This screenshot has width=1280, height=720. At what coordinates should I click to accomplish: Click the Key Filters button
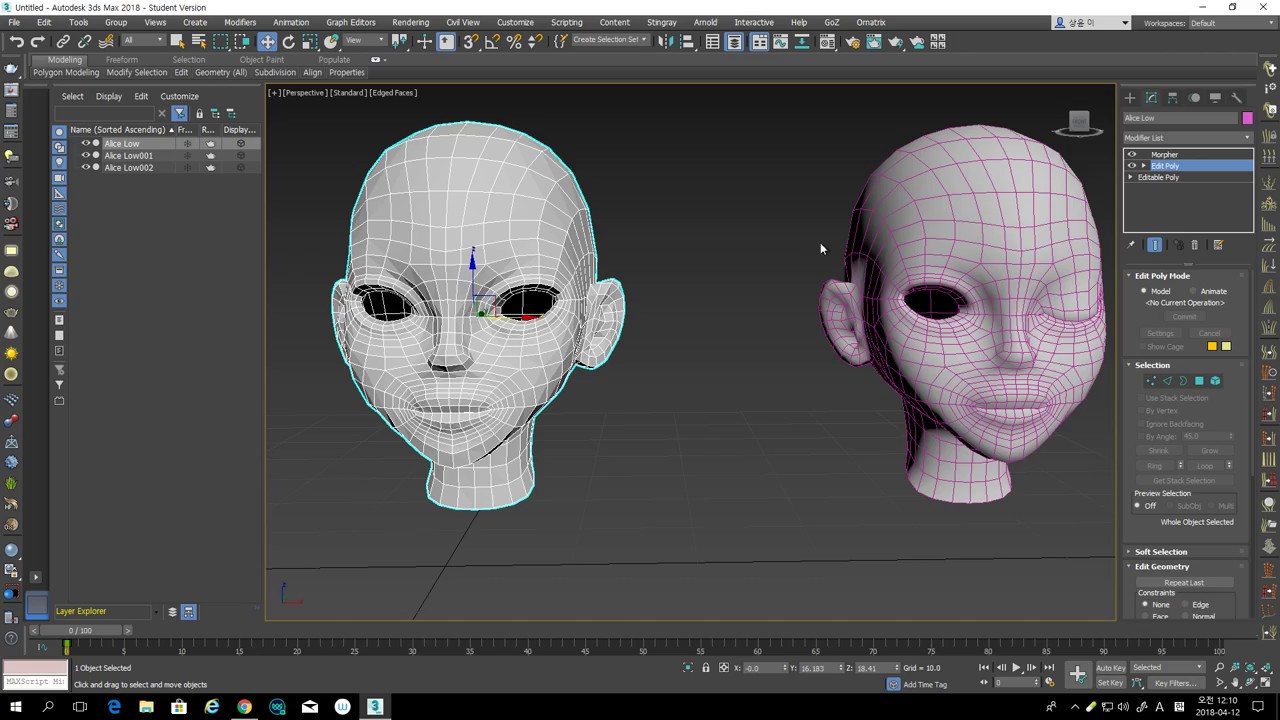[1175, 683]
